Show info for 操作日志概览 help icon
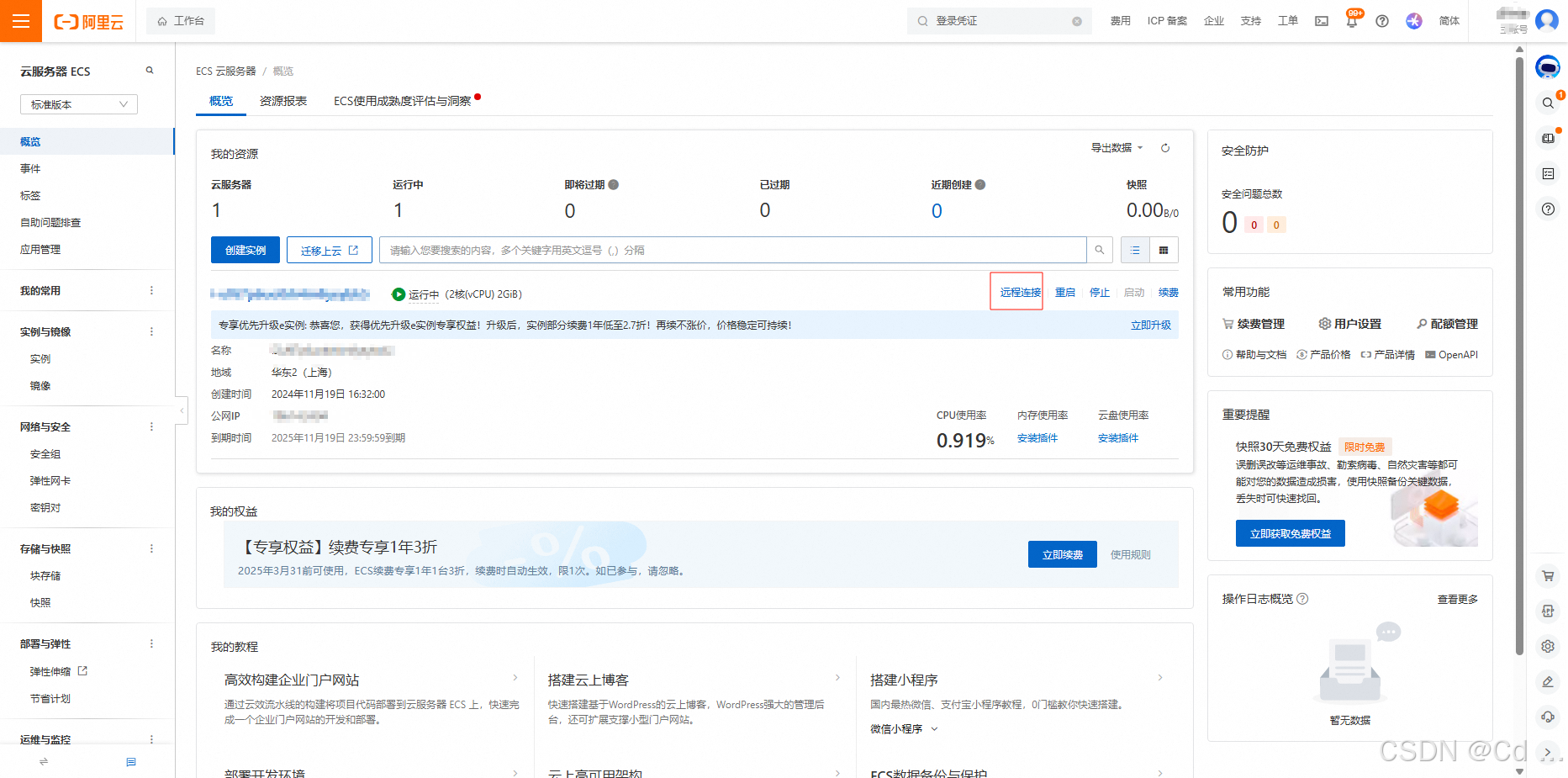The height and width of the screenshot is (778, 1568). 1302,599
